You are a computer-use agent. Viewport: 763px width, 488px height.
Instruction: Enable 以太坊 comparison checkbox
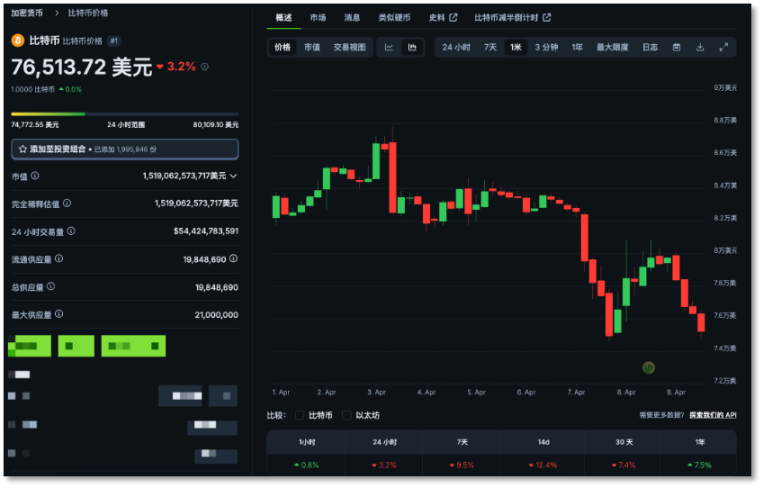click(346, 415)
